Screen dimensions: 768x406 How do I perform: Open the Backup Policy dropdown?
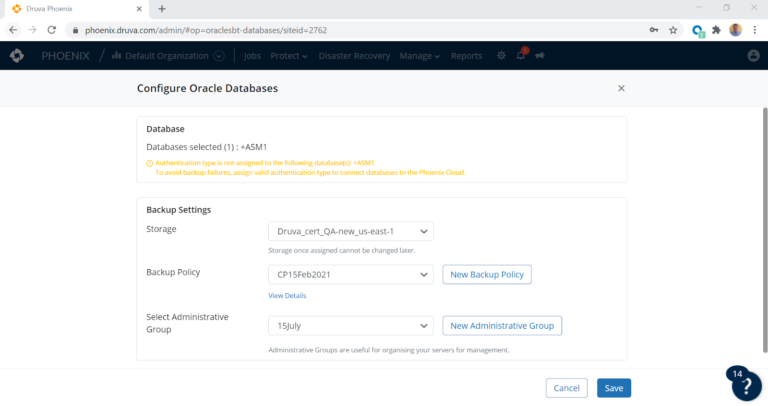(350, 274)
